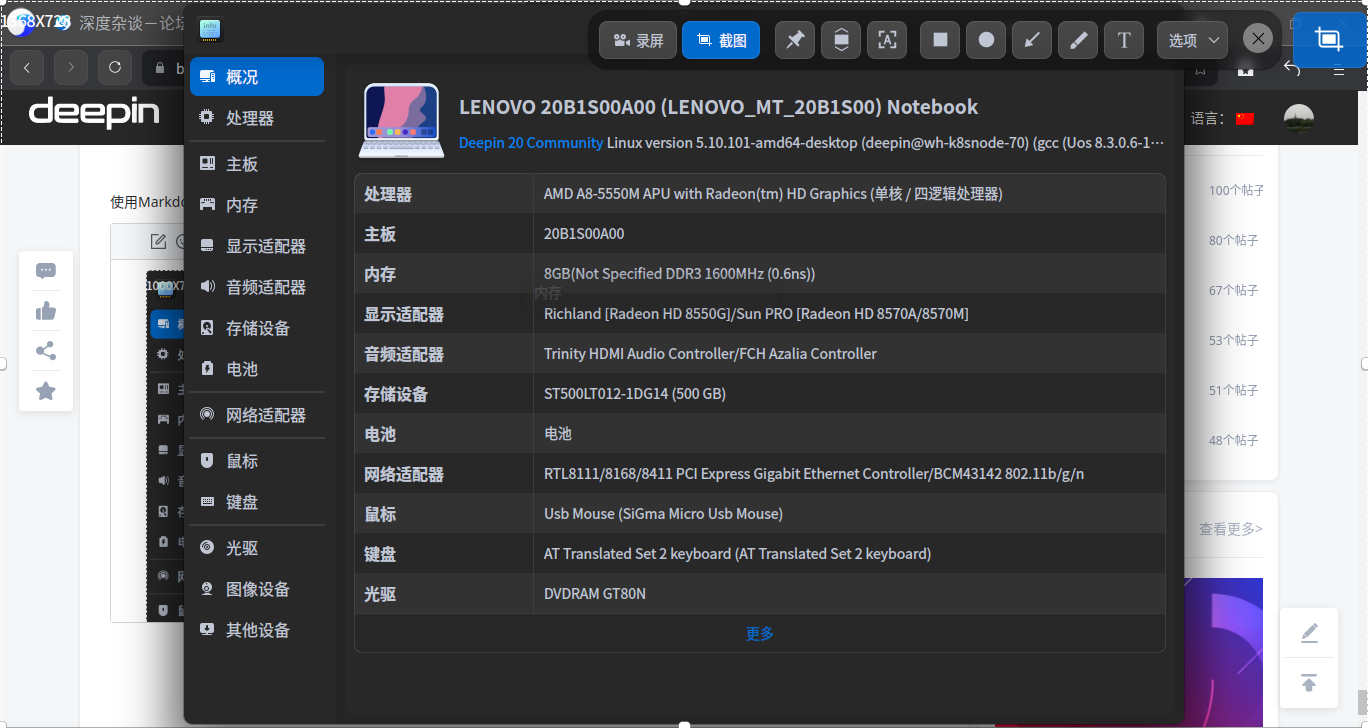Select 图像设备 in the sidebar

tap(257, 589)
